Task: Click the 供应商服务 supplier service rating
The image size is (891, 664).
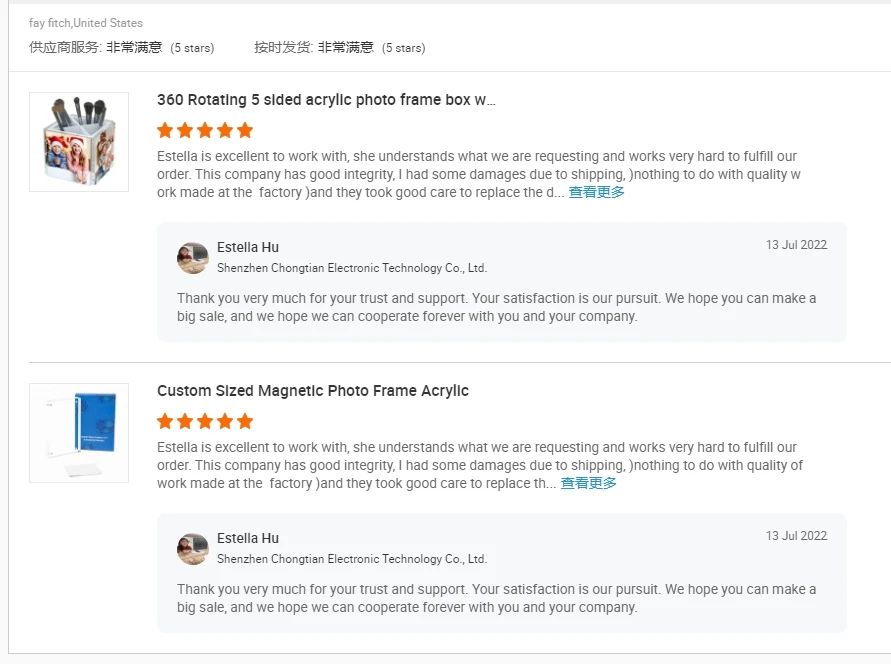Action: tap(122, 47)
